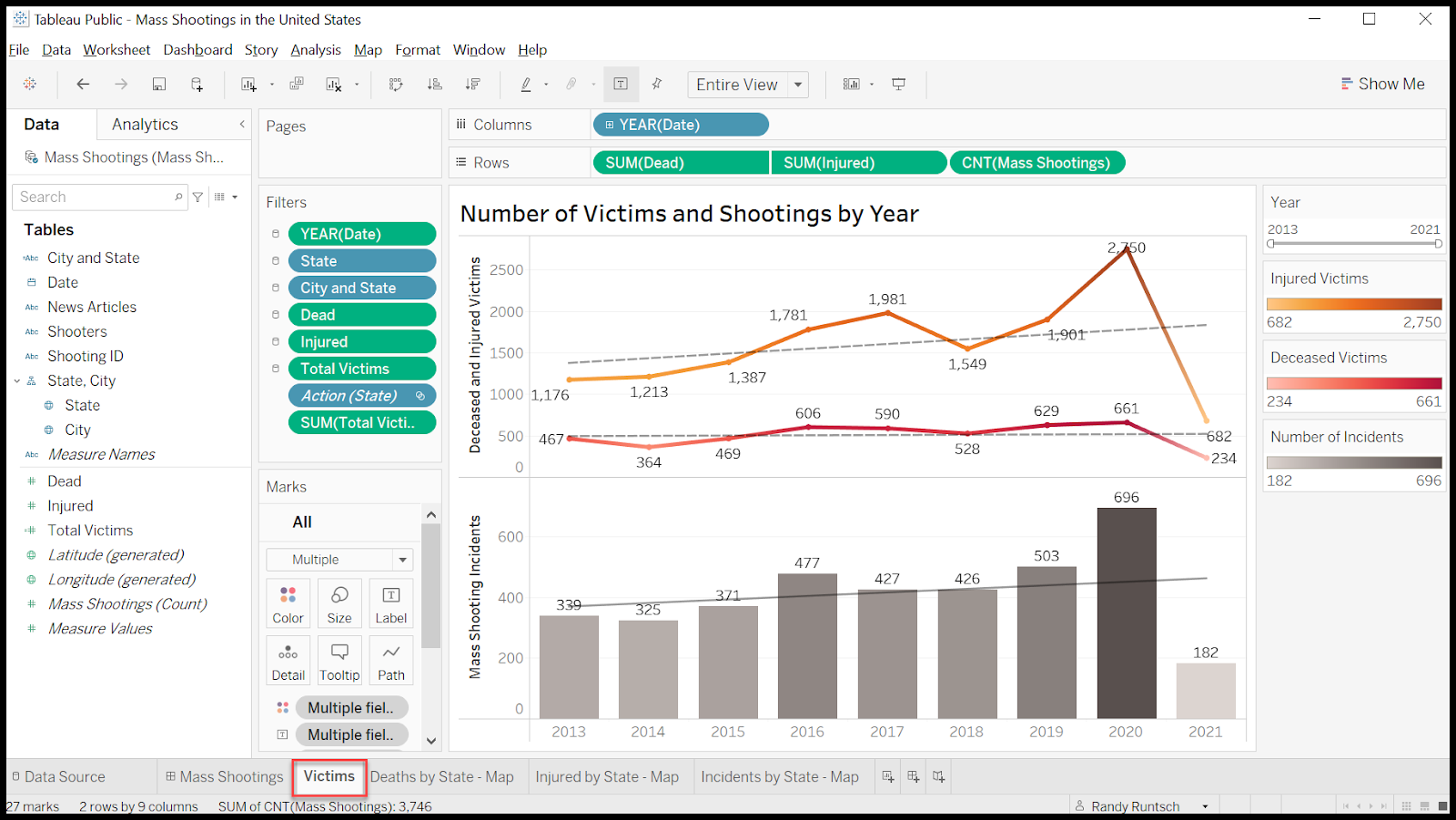The image size is (1456, 820).
Task: Click the Undo back arrow in toolbar
Action: (83, 84)
